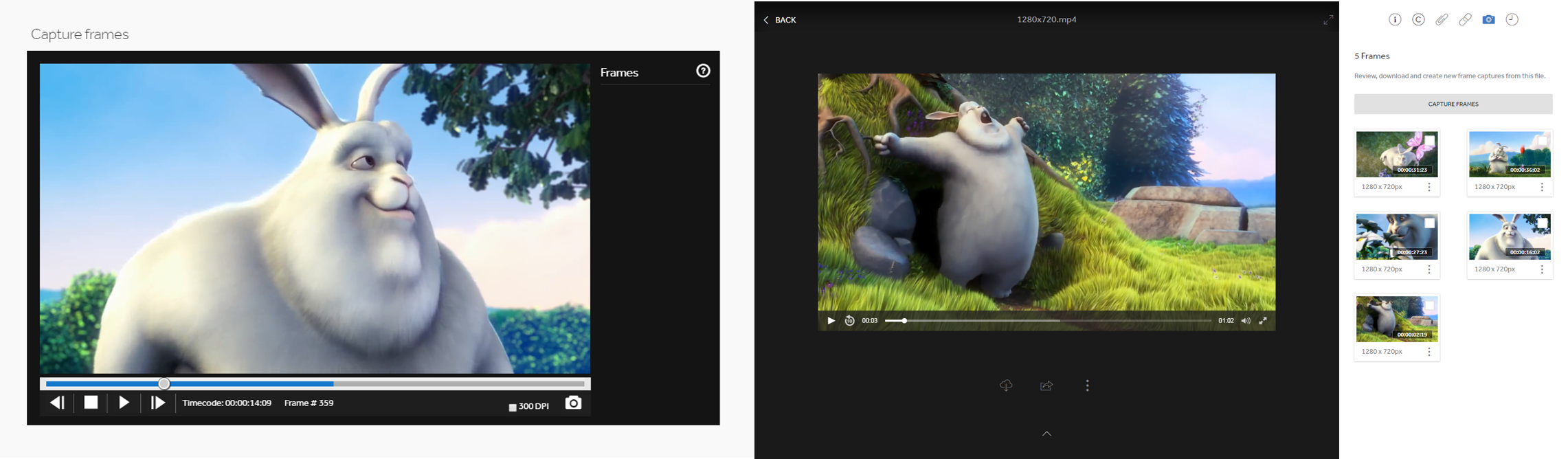Click the CAPTURE FRAMES button
Image resolution: width=1568 pixels, height=459 pixels.
1453,104
